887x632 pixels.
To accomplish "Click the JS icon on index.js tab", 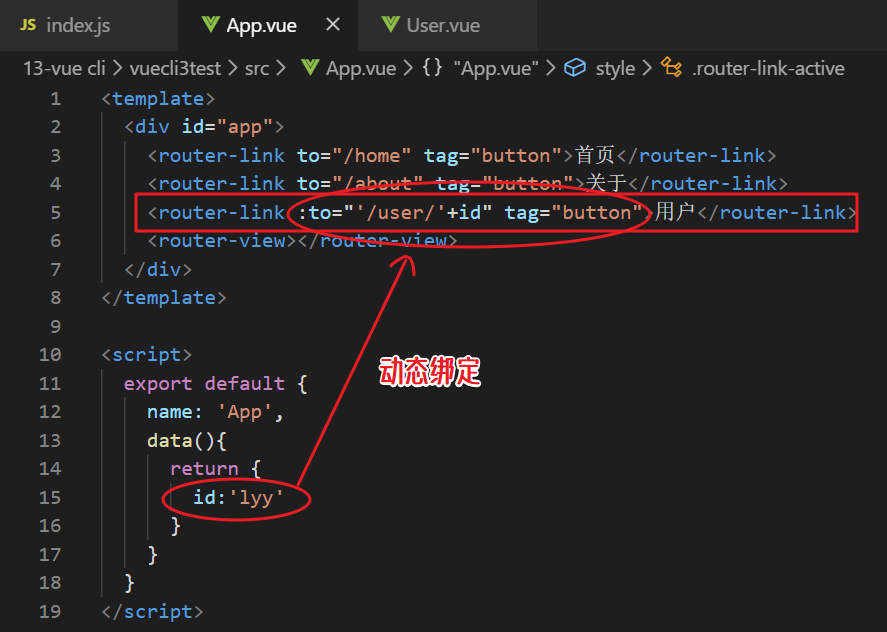I will [x=28, y=25].
